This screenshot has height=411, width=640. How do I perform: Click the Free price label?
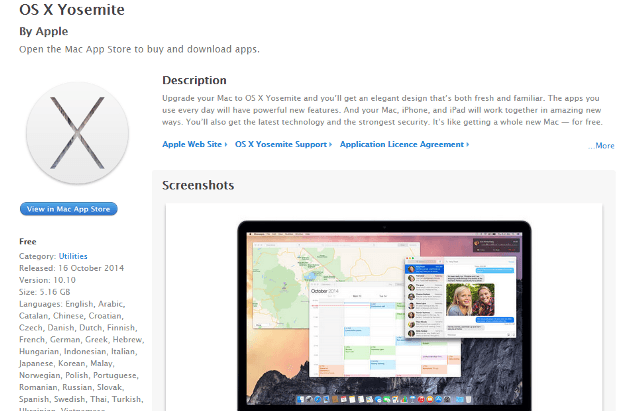(x=28, y=241)
